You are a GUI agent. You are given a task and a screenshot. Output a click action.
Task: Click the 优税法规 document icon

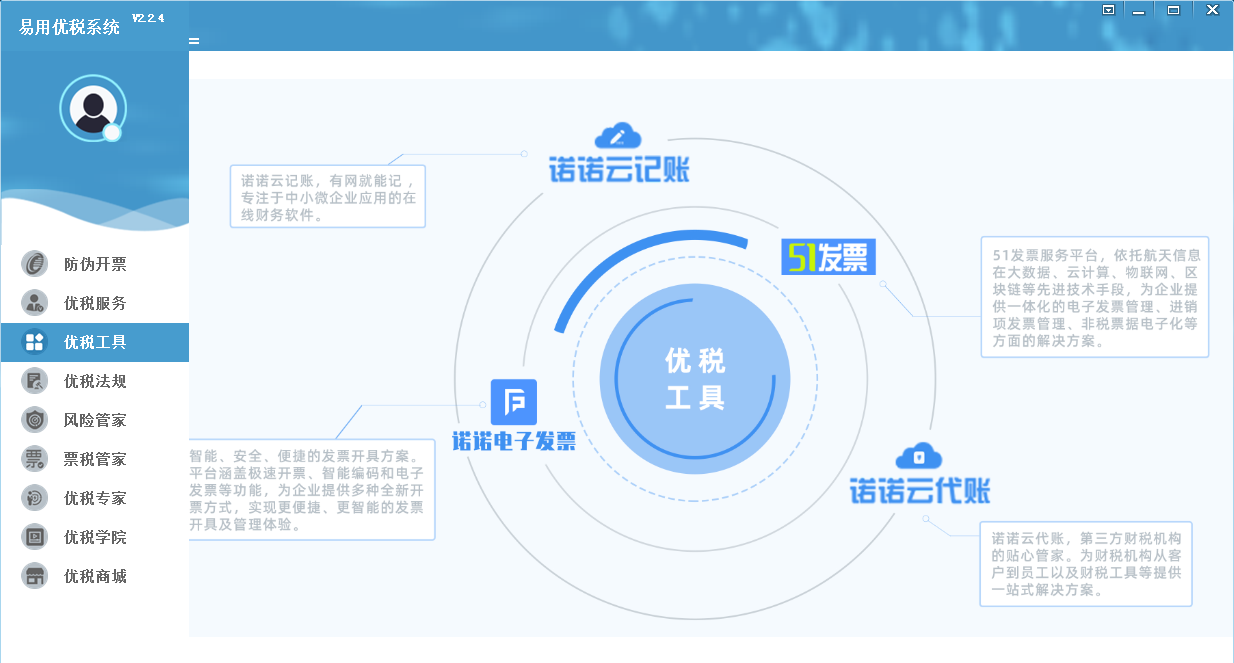click(35, 381)
